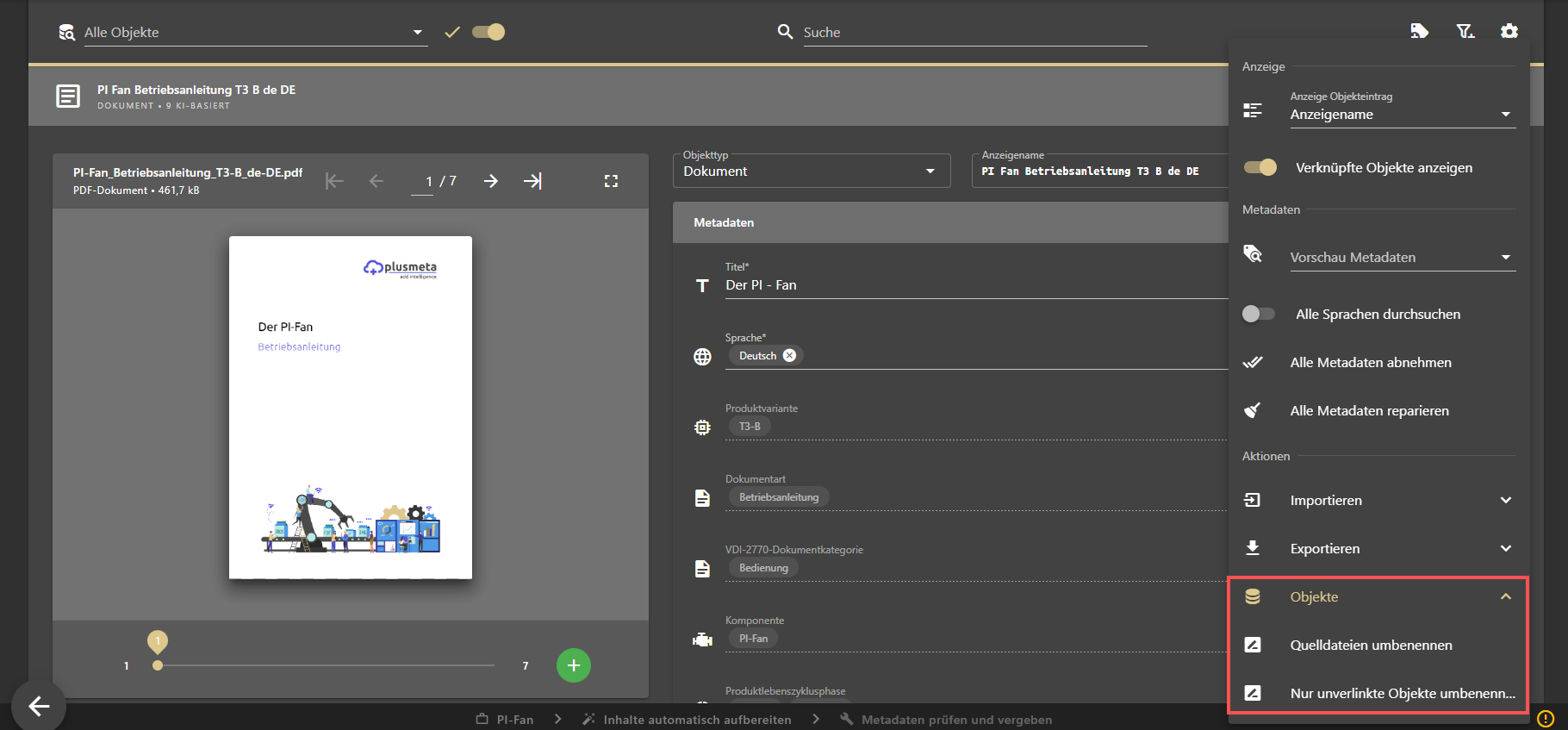Click the Dokumentart document icon
This screenshot has width=1568, height=730.
703,498
